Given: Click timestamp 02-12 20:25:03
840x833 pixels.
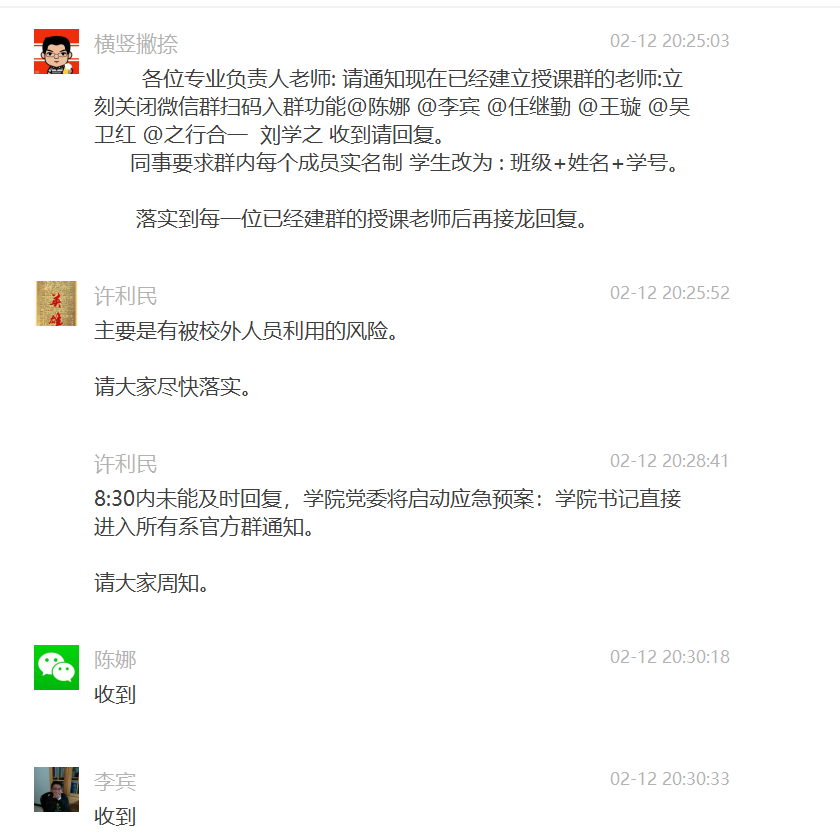Looking at the screenshot, I should coord(670,41).
